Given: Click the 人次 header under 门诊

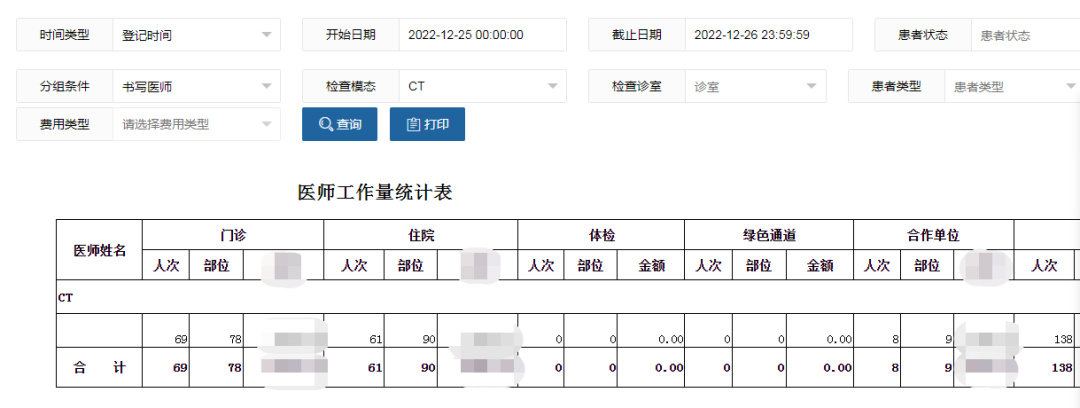Looking at the screenshot, I should coord(166,266).
